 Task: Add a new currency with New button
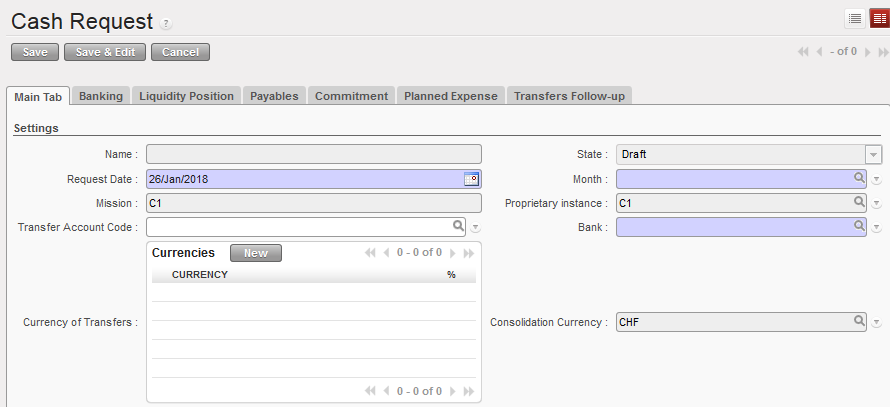[256, 253]
